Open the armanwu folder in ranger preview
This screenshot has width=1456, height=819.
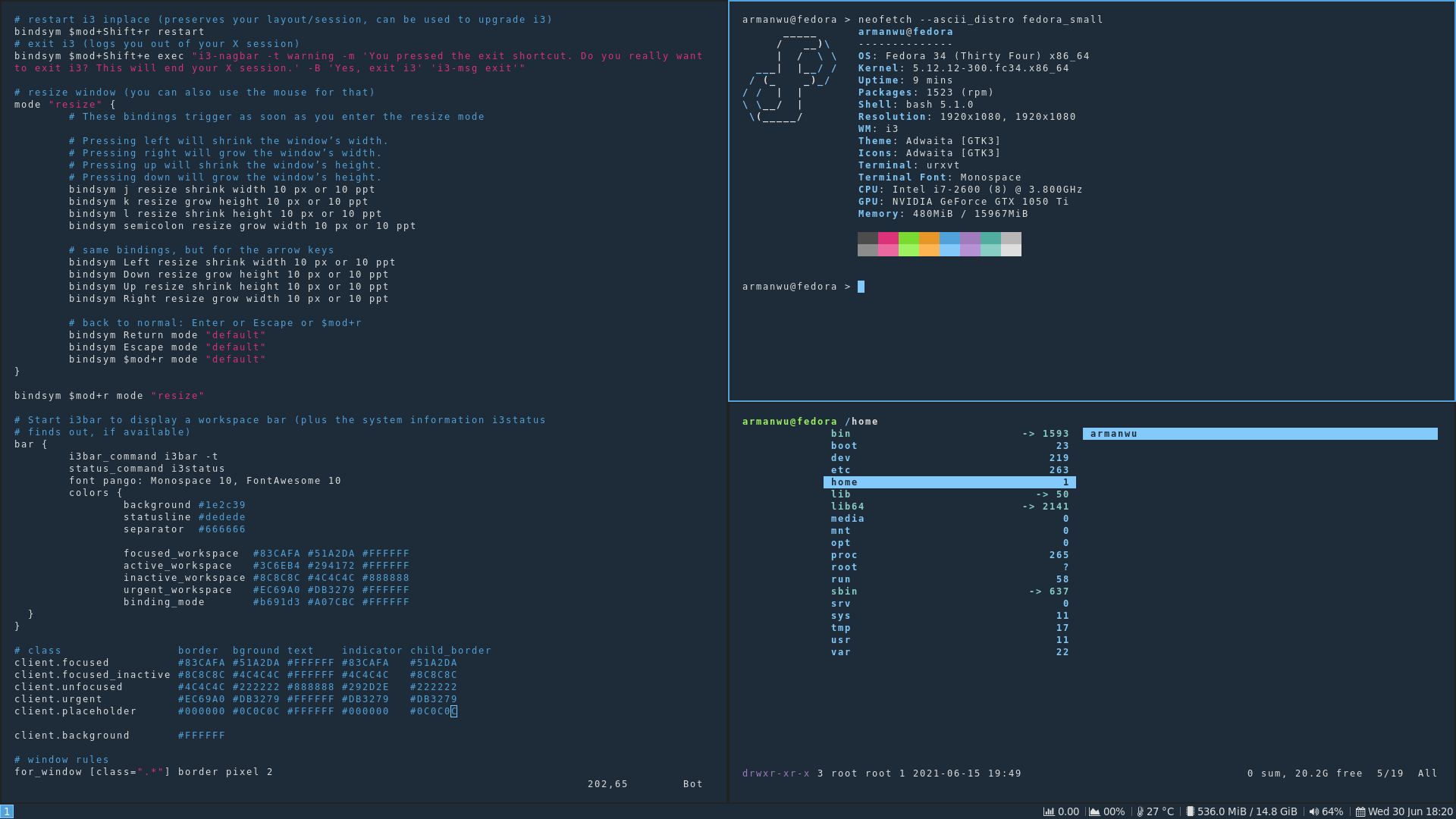pos(1260,434)
